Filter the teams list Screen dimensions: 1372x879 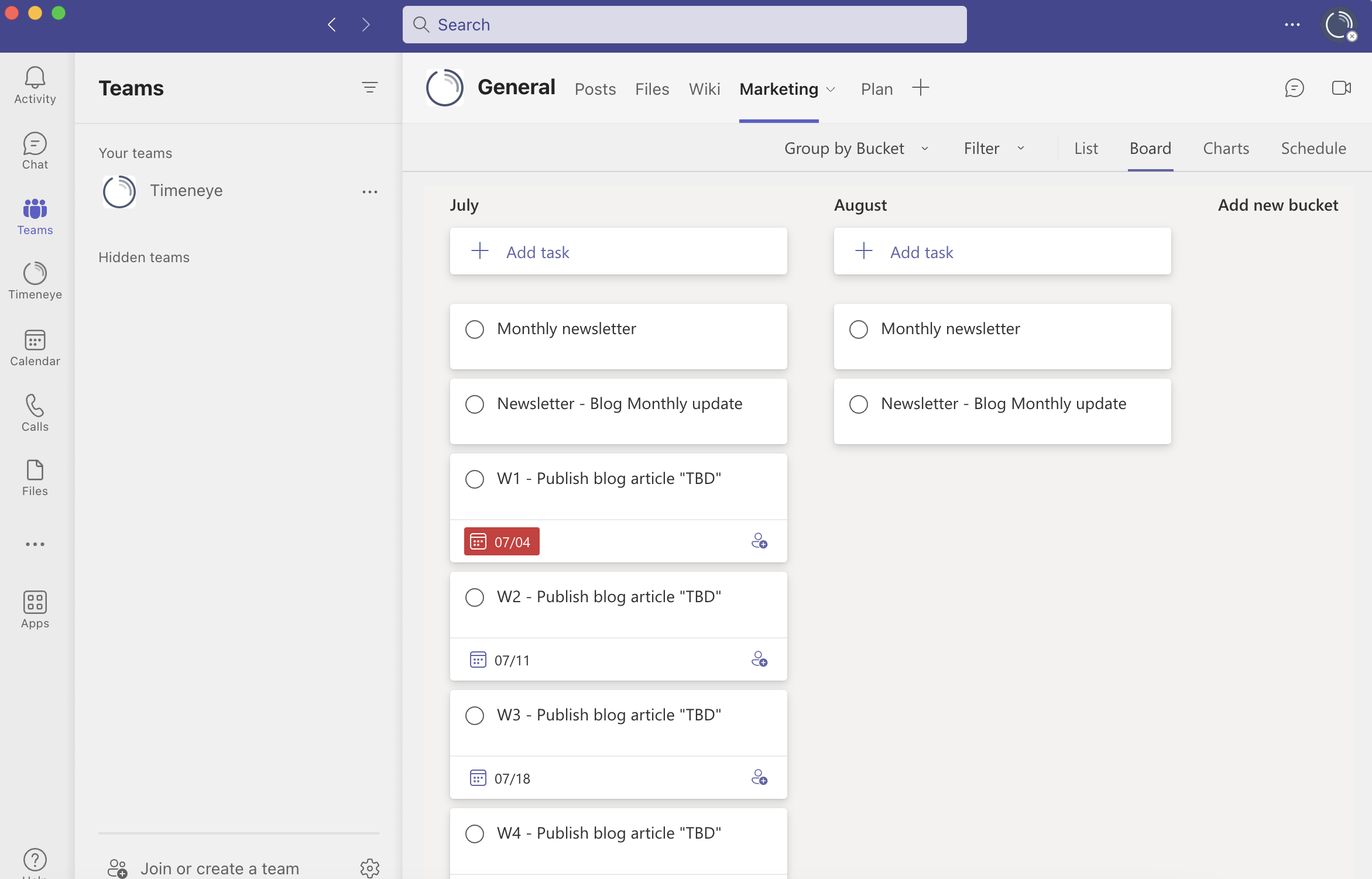[369, 88]
